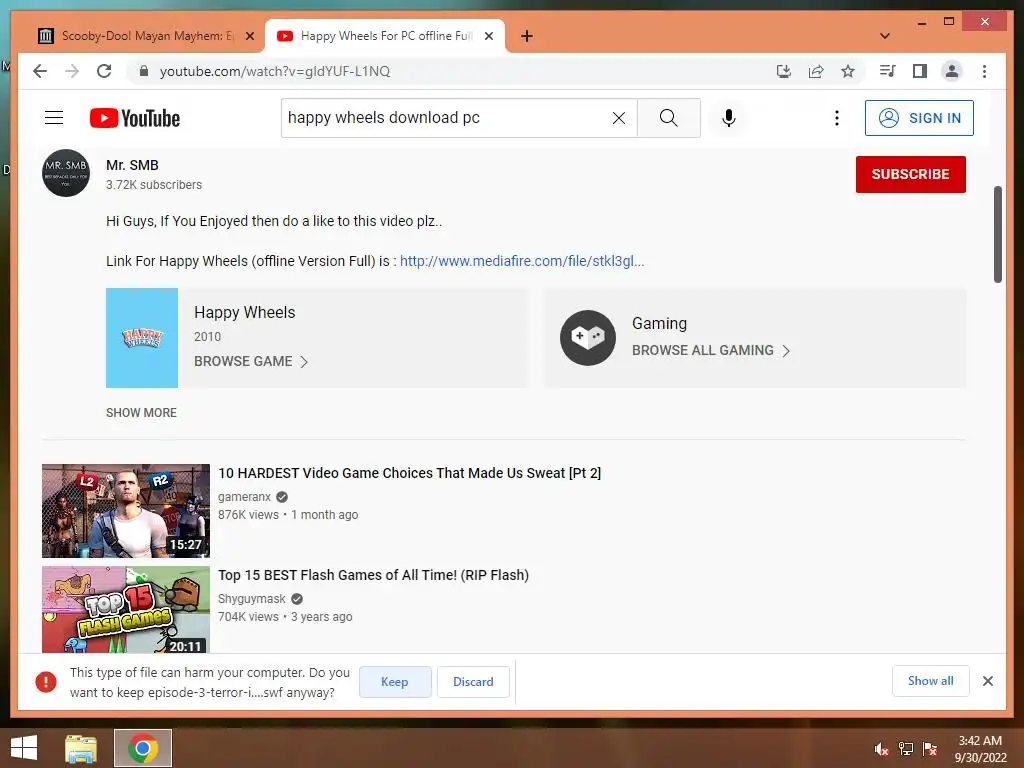Open the tab search chevron
Viewport: 1024px width, 768px height.
point(885,36)
